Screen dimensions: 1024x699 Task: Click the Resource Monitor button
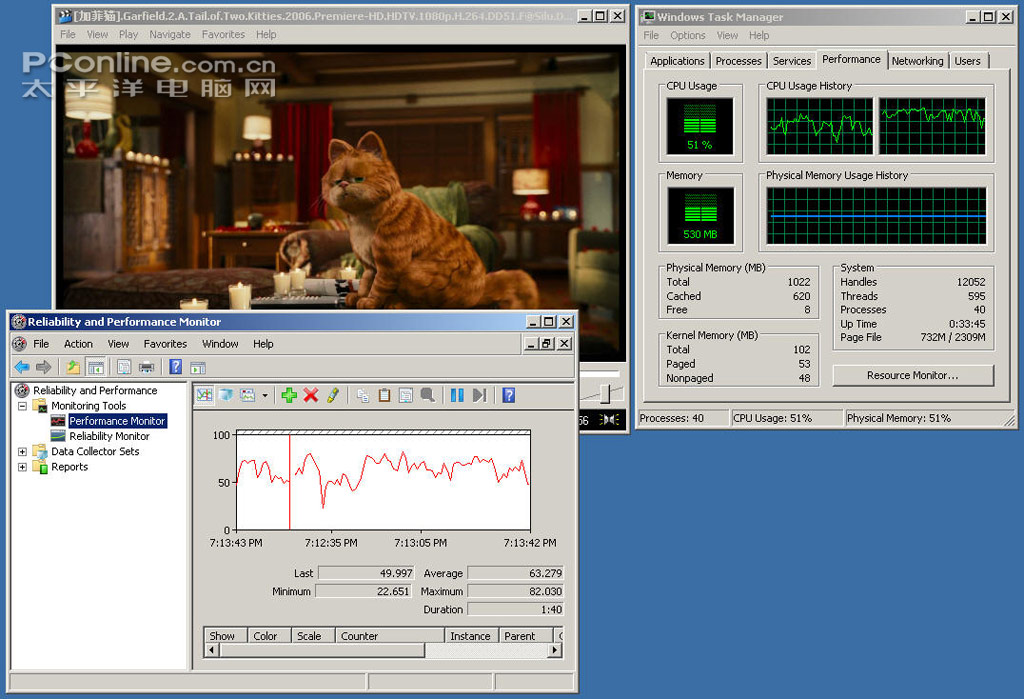point(912,376)
